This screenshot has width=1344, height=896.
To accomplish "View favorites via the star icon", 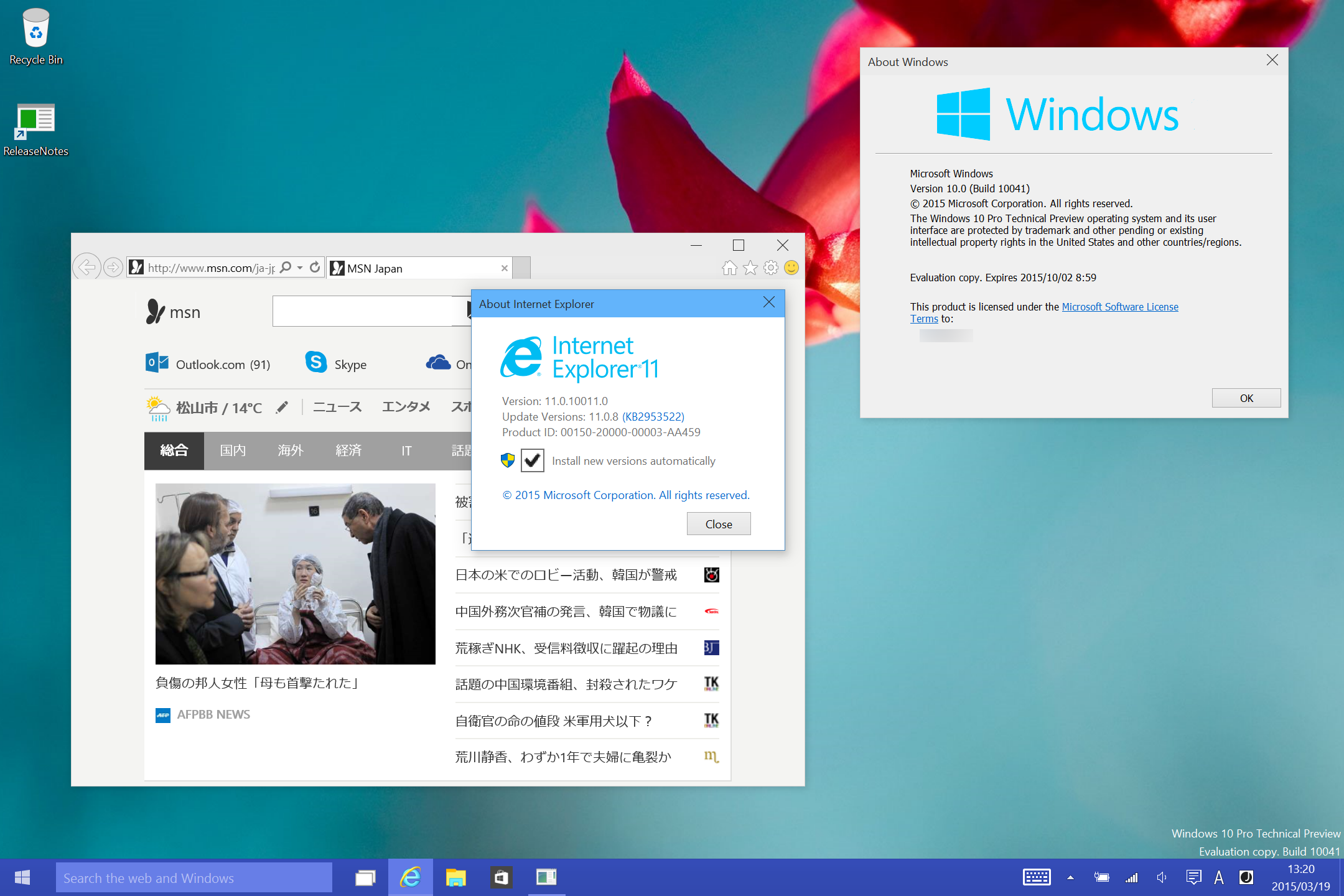I will point(750,268).
